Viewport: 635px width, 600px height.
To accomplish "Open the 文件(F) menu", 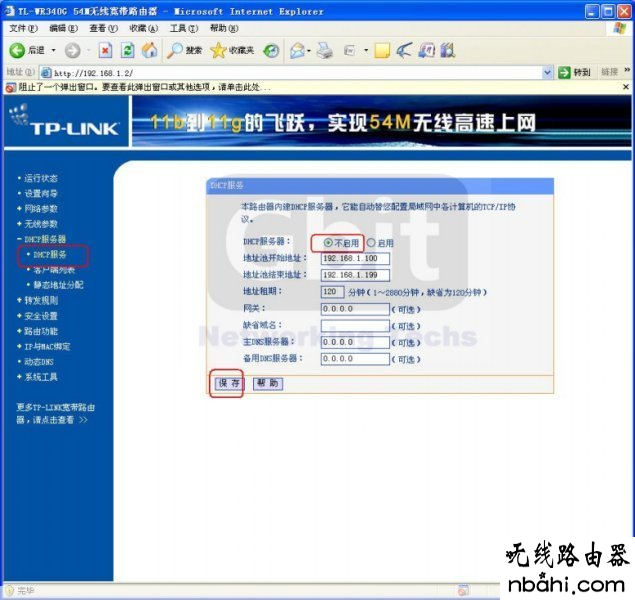I will (23, 28).
